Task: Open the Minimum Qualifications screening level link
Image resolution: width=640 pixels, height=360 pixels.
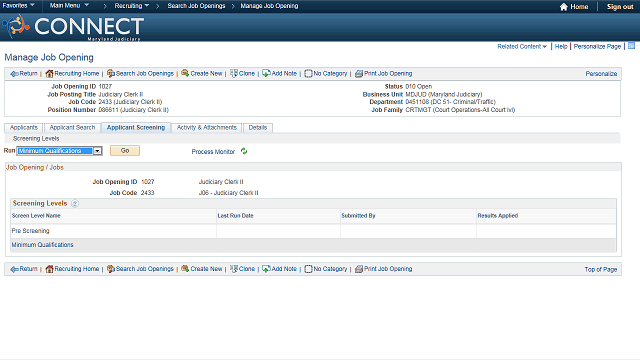Action: coord(42,245)
